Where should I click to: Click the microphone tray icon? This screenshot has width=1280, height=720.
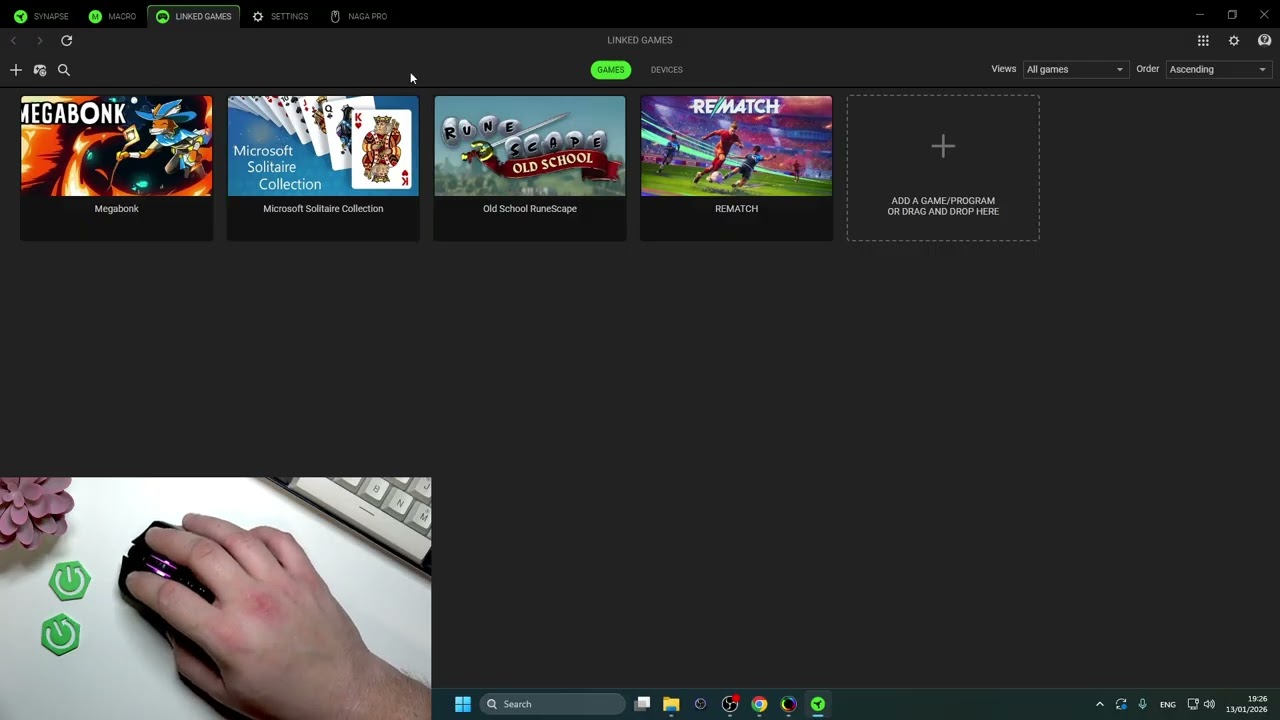click(1142, 704)
